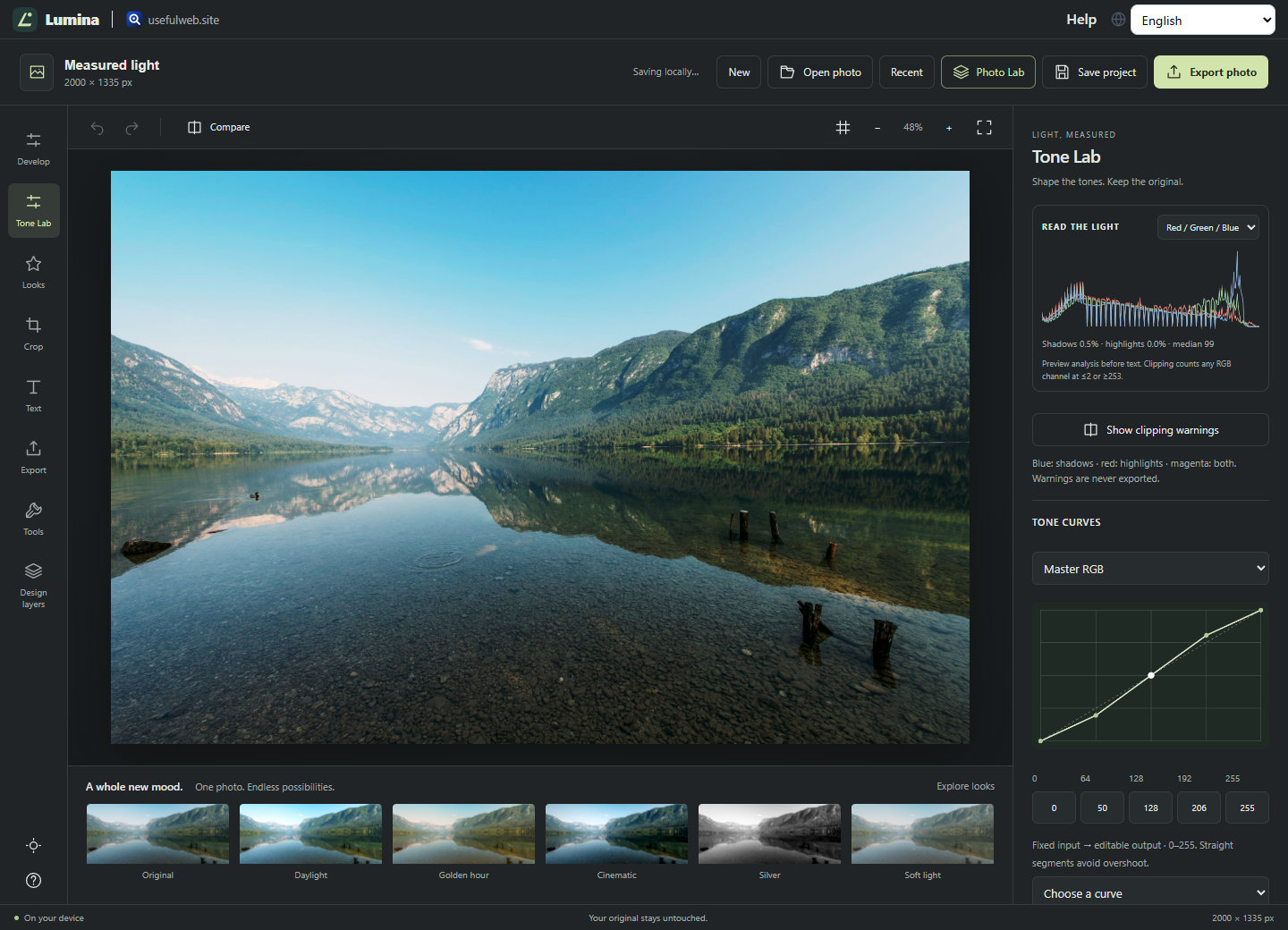This screenshot has height=930, width=1288.
Task: Open the sidebar Export panel
Action: click(33, 458)
